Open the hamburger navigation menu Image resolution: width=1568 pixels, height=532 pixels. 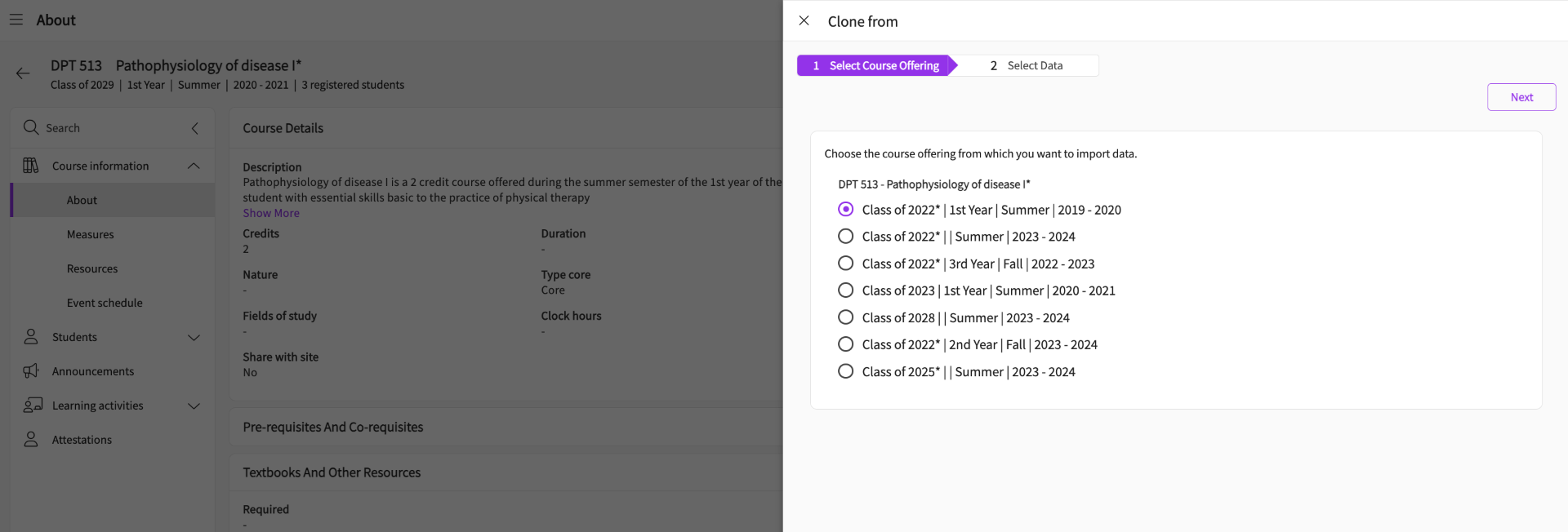[16, 20]
